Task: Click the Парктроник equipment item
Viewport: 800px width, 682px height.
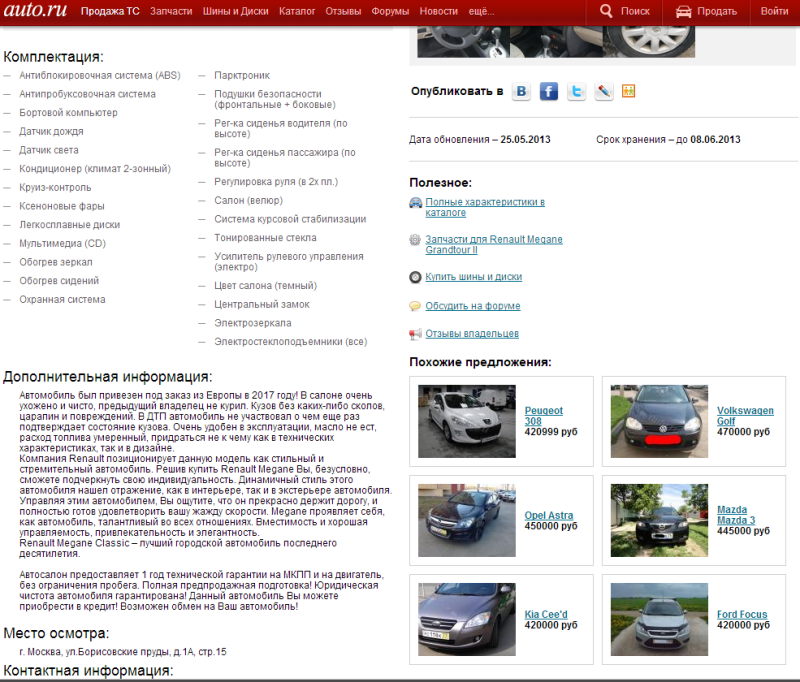Action: 242,75
